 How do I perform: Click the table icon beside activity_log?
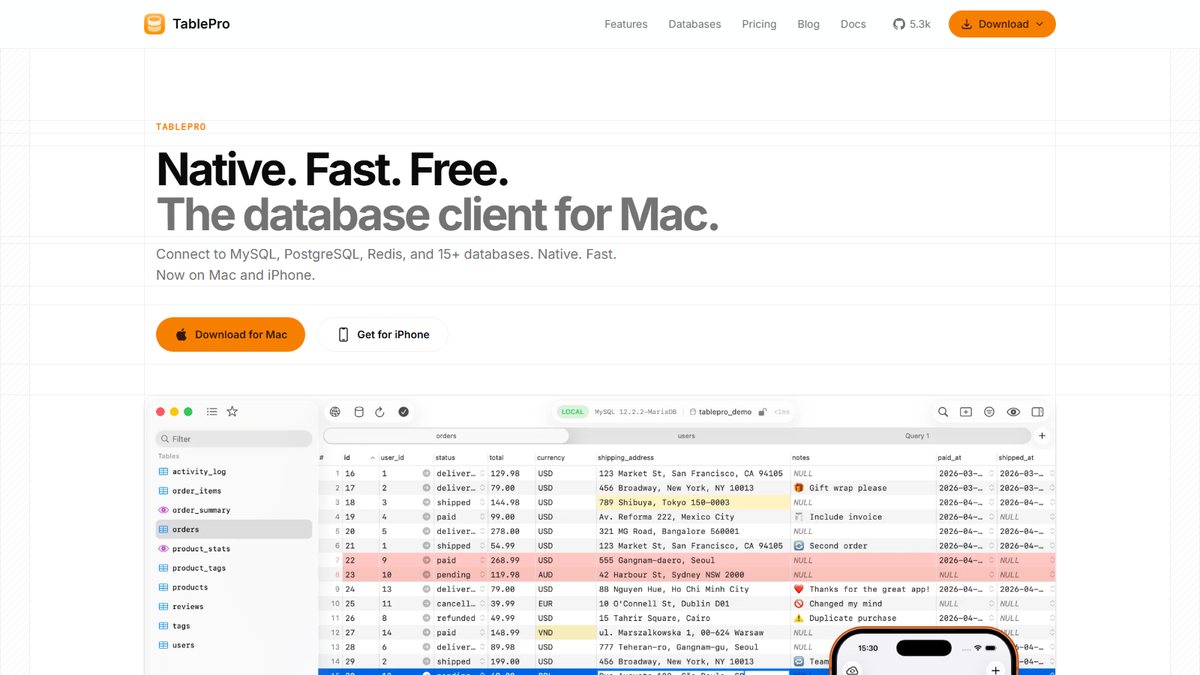(x=163, y=471)
